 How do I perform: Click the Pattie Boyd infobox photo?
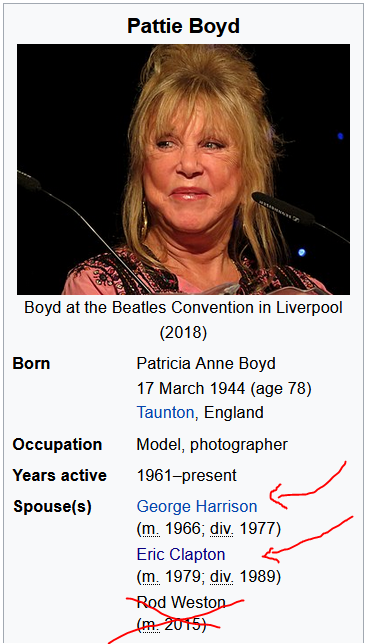pos(183,169)
